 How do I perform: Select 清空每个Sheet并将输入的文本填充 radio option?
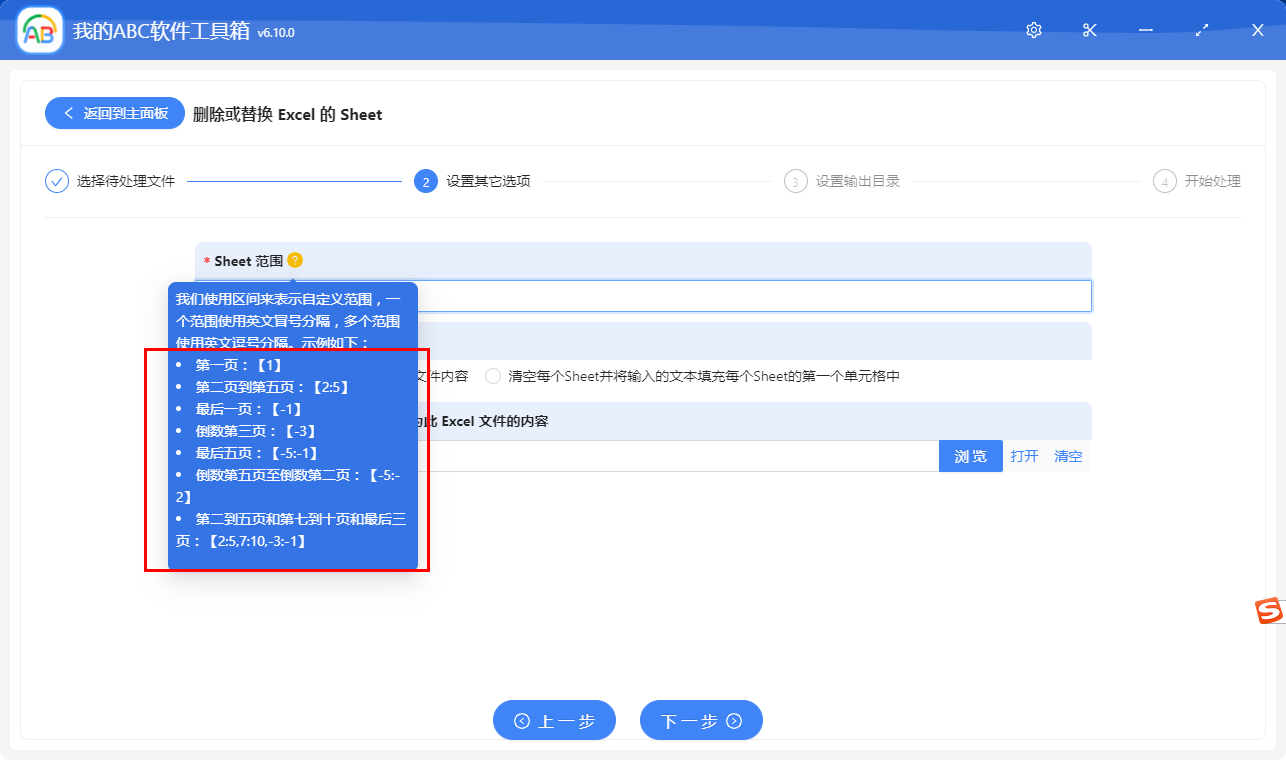click(x=491, y=375)
